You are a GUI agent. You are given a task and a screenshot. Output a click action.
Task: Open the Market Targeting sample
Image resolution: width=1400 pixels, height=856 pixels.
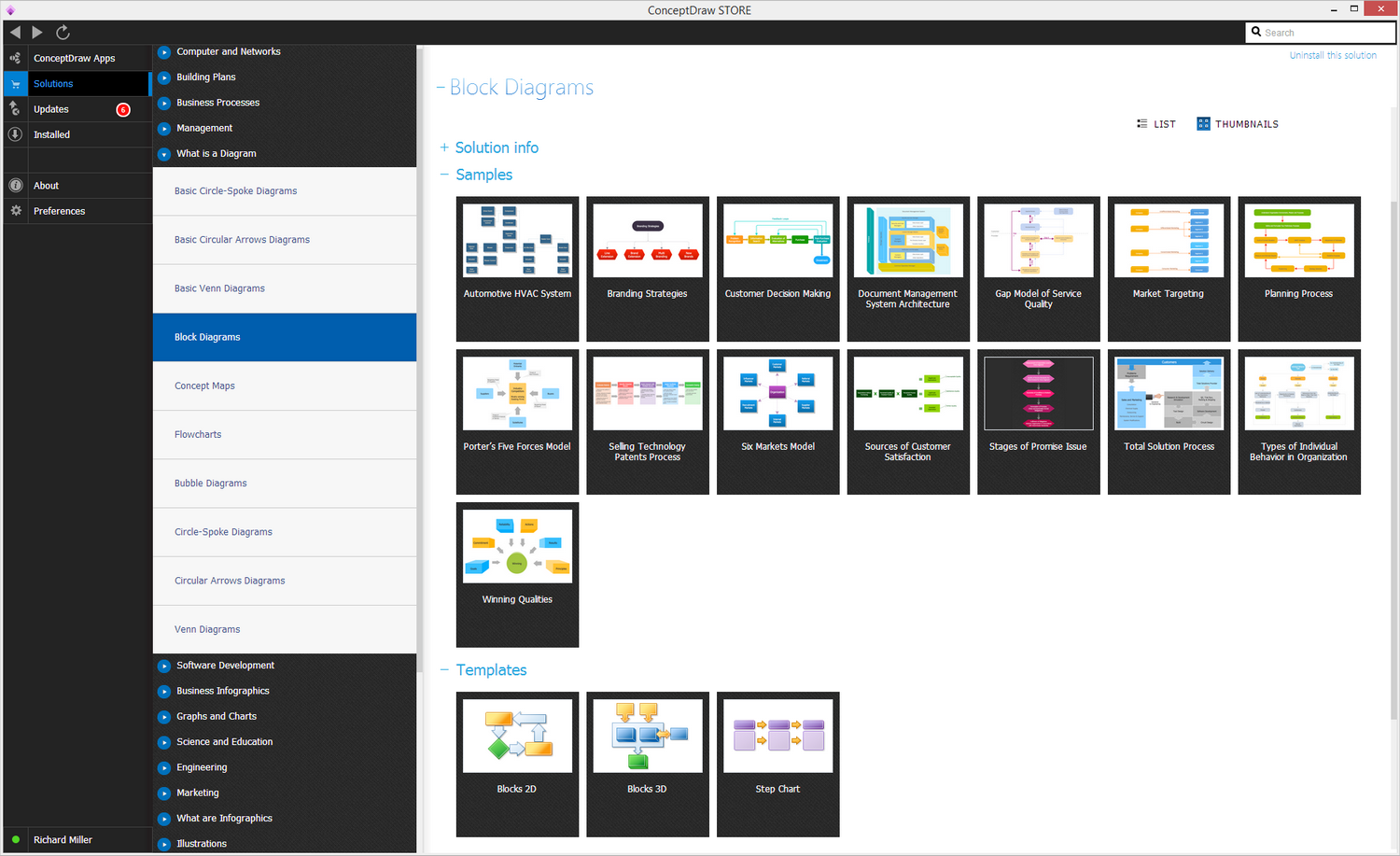pos(1169,269)
